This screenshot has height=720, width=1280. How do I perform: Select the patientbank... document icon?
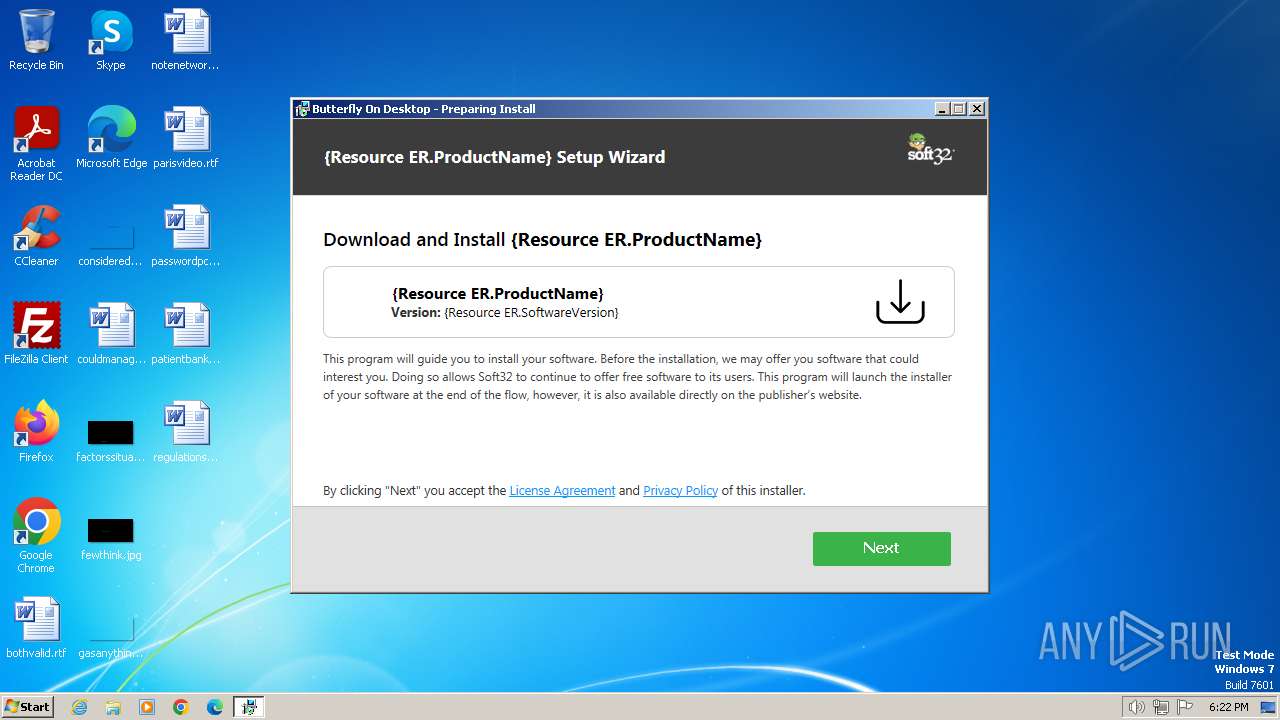(186, 334)
